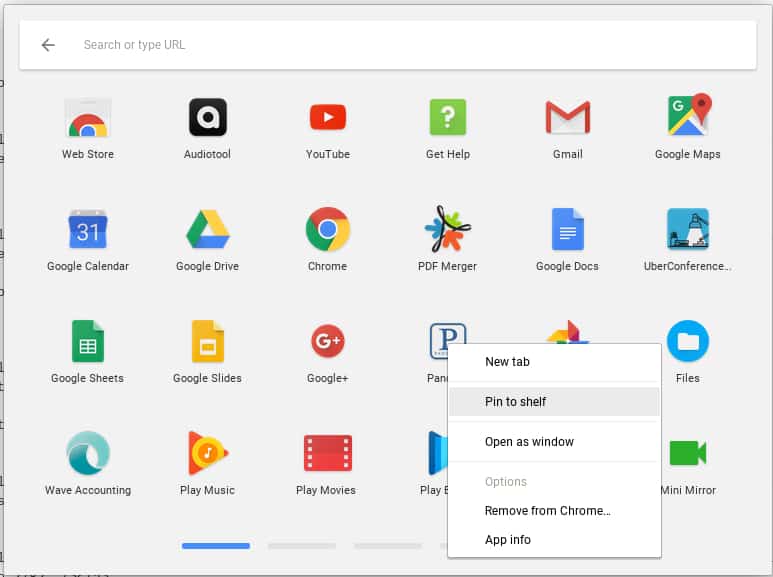Go to the second launcher page indicator
This screenshot has height=577, width=773.
(x=302, y=546)
